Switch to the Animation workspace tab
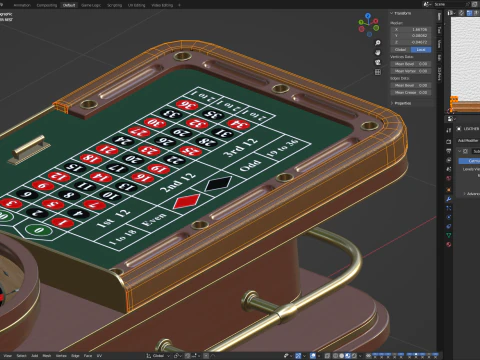Image resolution: width=480 pixels, height=360 pixels. (x=22, y=5)
